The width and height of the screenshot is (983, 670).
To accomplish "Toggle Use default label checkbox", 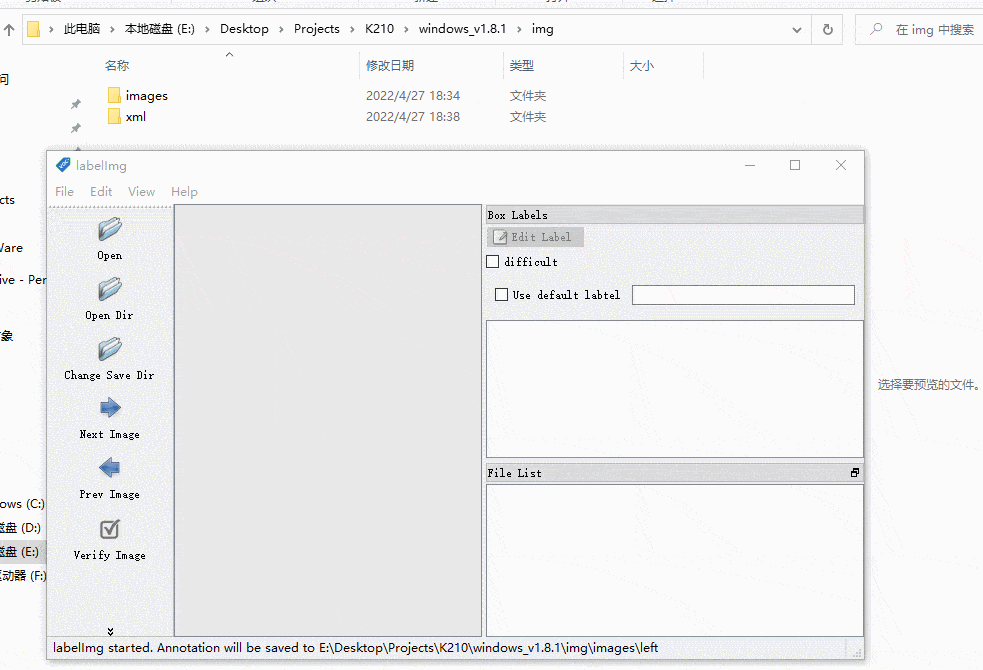I will tap(502, 295).
